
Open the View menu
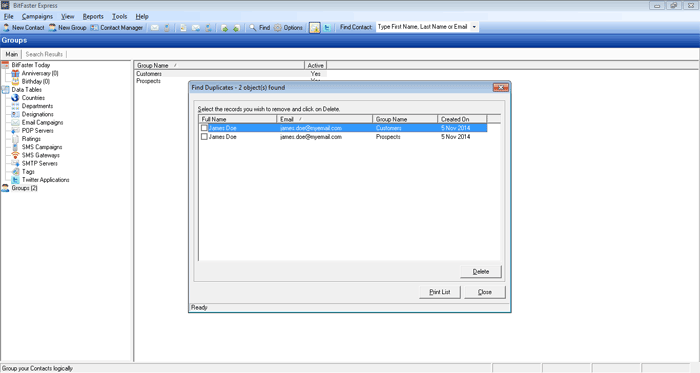click(x=67, y=17)
